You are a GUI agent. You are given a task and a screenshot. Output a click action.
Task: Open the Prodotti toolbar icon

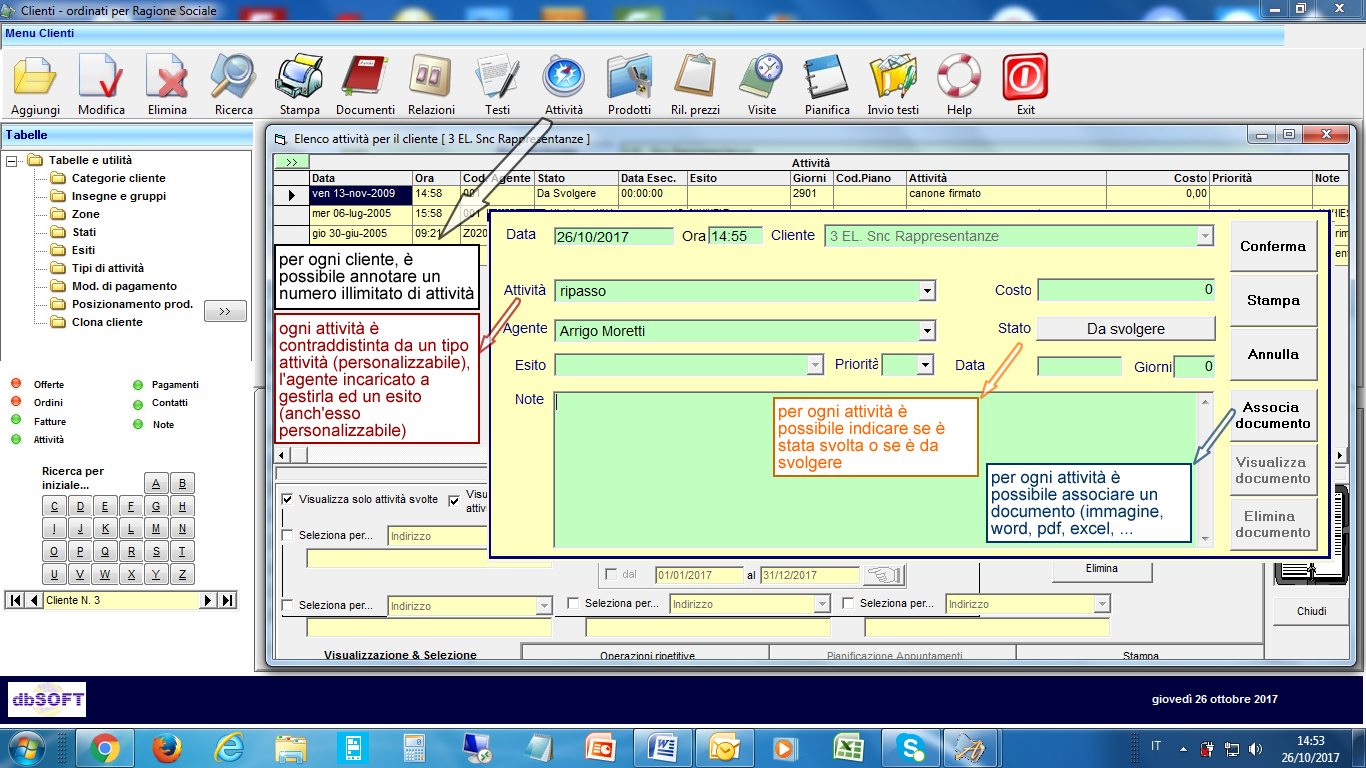coord(629,86)
